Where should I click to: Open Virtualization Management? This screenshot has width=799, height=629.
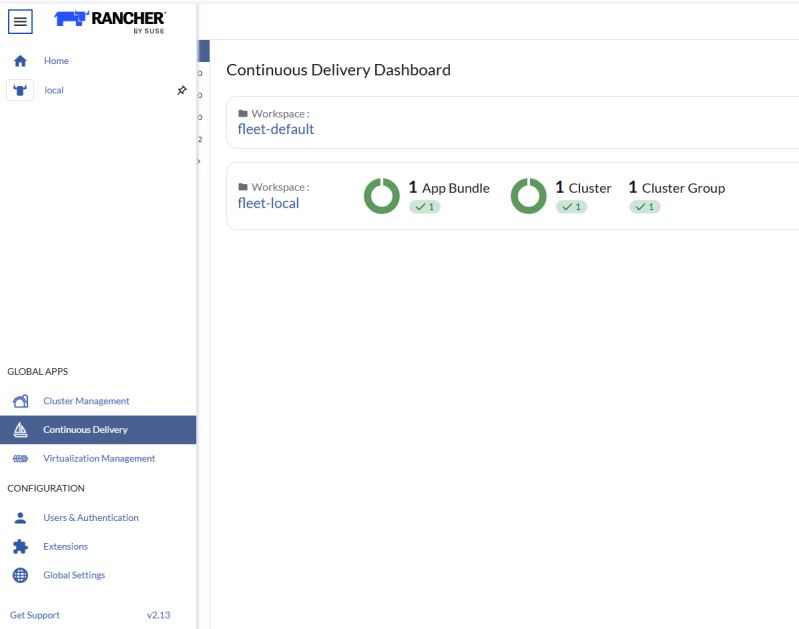click(99, 458)
